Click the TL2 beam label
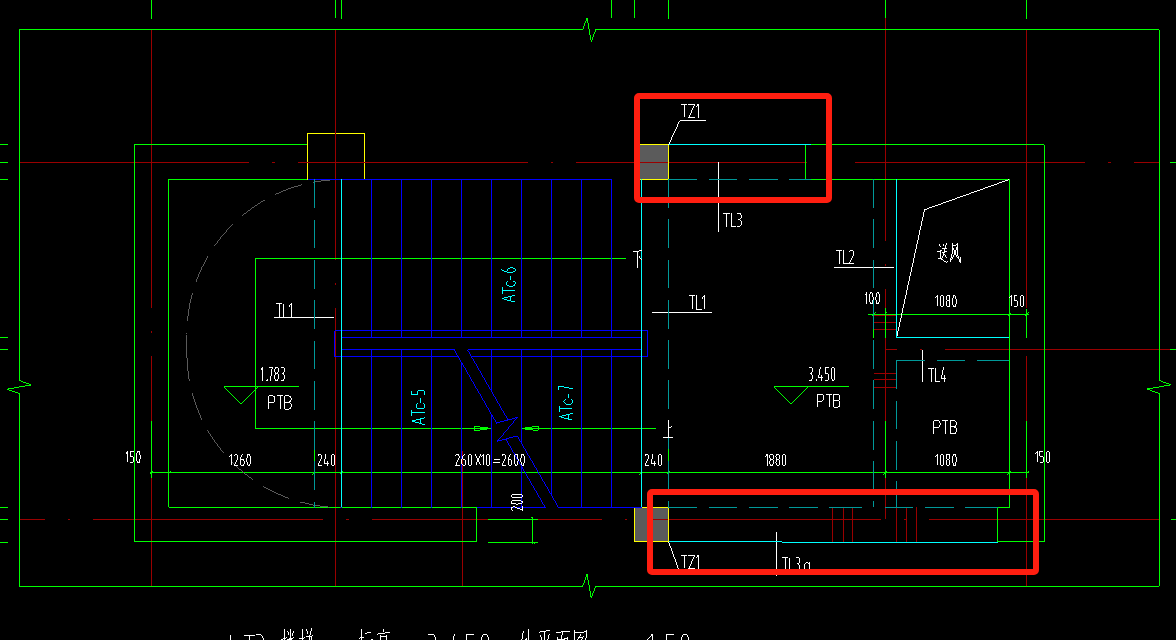Viewport: 1176px width, 640px height. point(845,257)
